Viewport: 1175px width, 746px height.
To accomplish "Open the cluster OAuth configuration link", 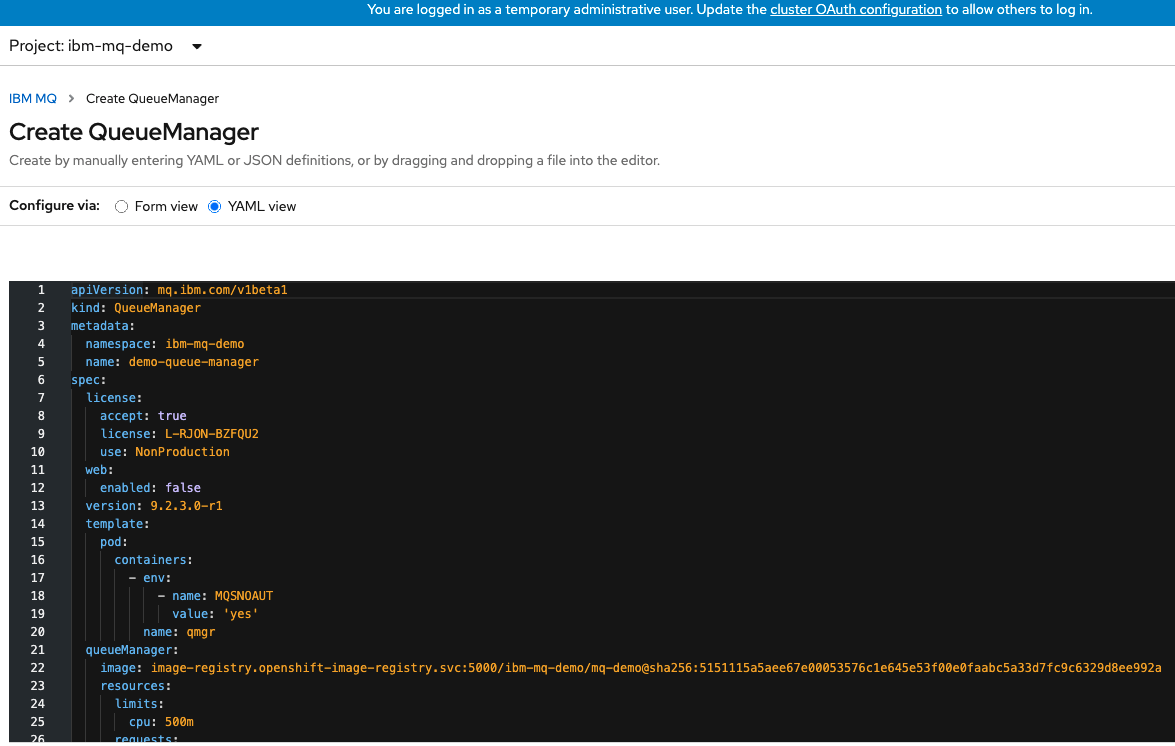I will [855, 10].
